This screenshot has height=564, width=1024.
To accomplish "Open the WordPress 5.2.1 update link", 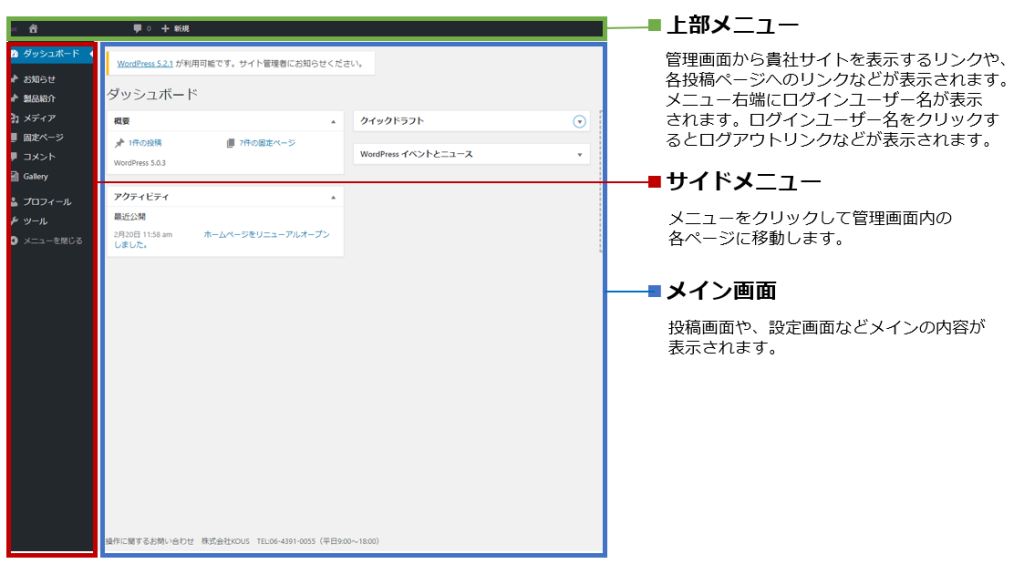I will click(145, 63).
